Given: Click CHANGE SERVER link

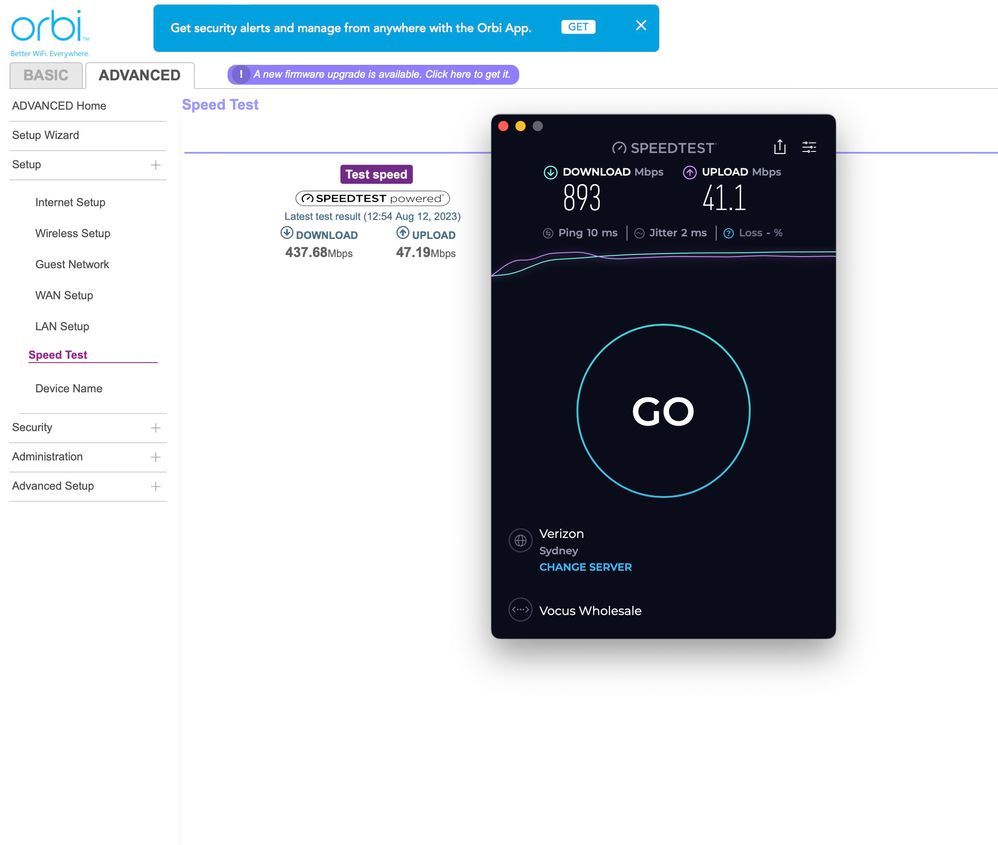Looking at the screenshot, I should click(586, 567).
